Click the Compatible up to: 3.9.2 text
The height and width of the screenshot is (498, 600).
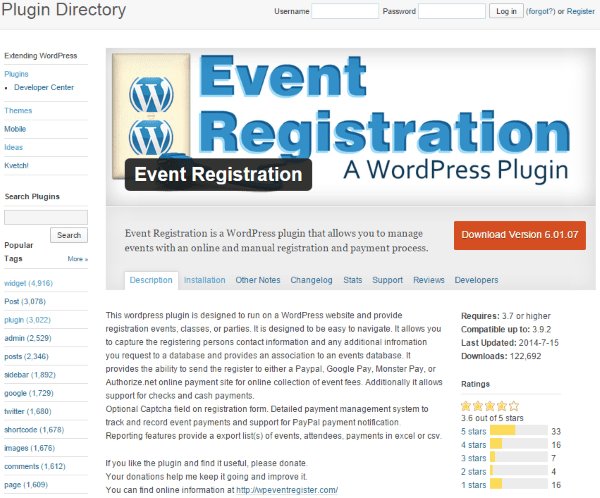click(506, 330)
